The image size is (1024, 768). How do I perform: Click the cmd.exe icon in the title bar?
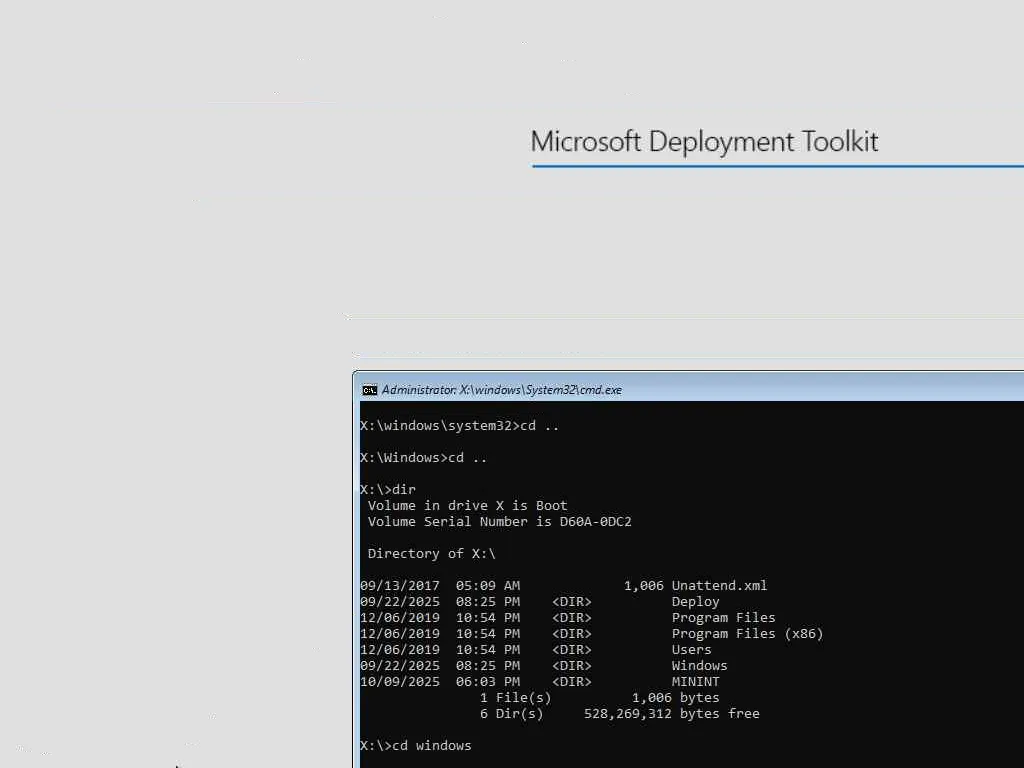[x=370, y=390]
